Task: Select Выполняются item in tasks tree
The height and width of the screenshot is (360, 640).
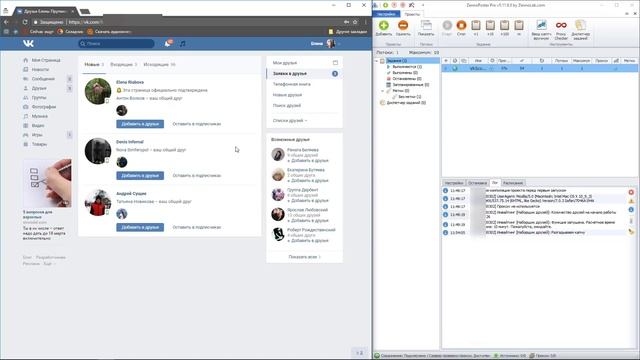Action: click(407, 67)
